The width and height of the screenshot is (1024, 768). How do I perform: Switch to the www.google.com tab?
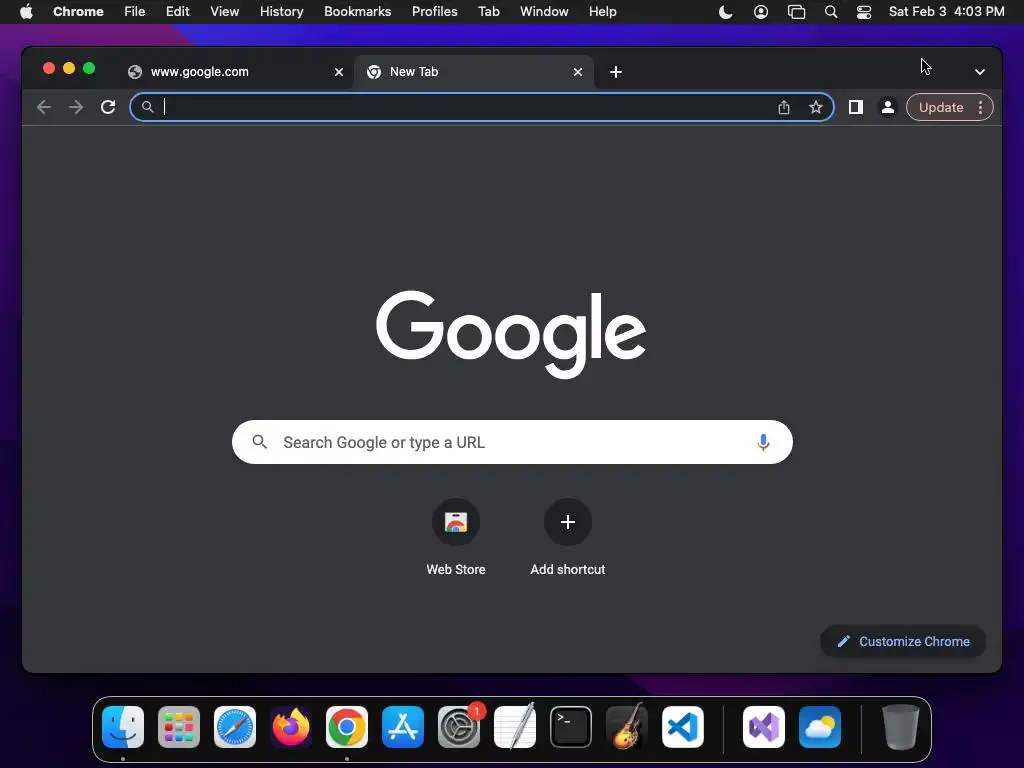pyautogui.click(x=236, y=72)
